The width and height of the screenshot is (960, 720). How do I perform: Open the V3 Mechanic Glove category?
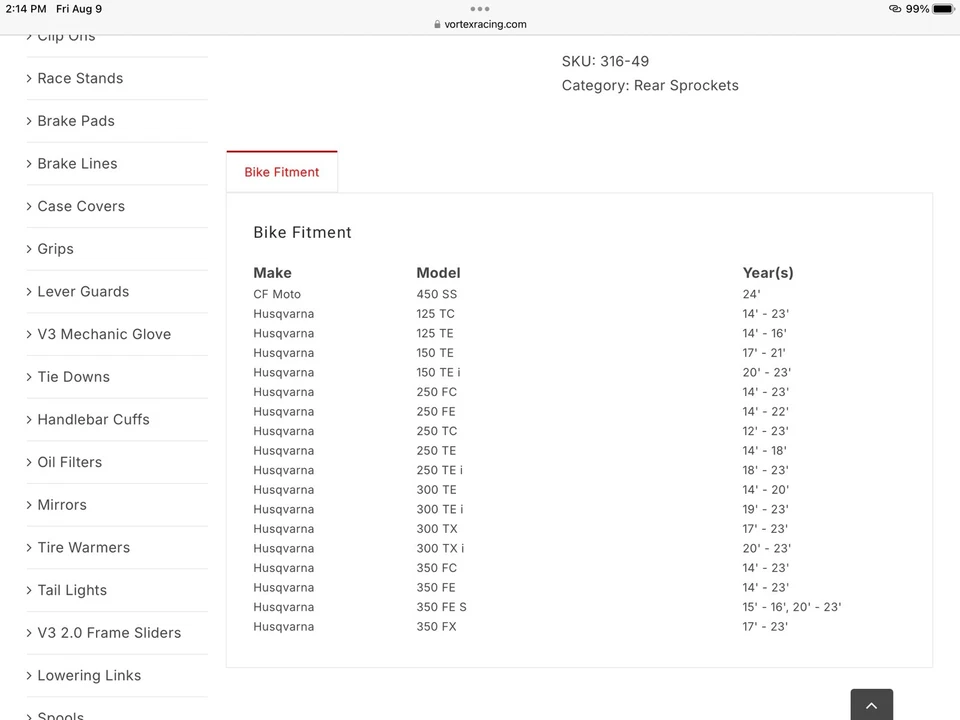[x=104, y=334]
